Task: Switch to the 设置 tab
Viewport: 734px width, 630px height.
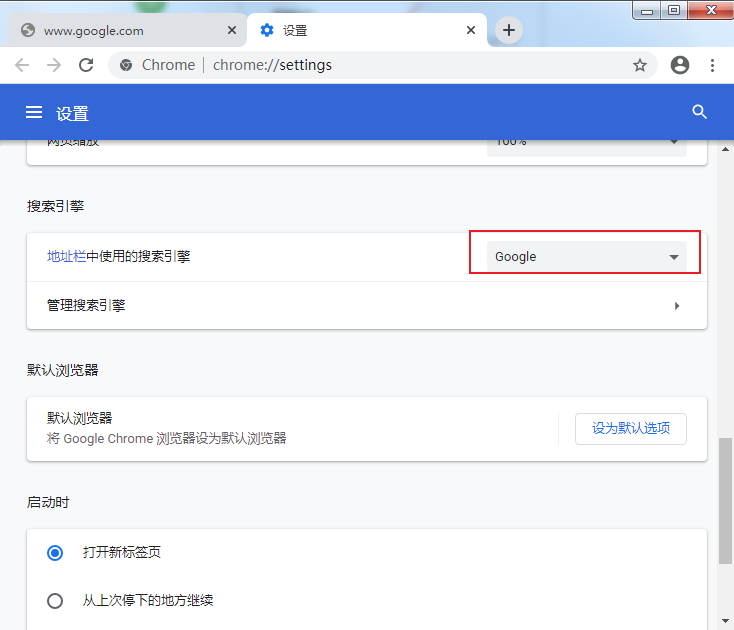Action: click(367, 30)
